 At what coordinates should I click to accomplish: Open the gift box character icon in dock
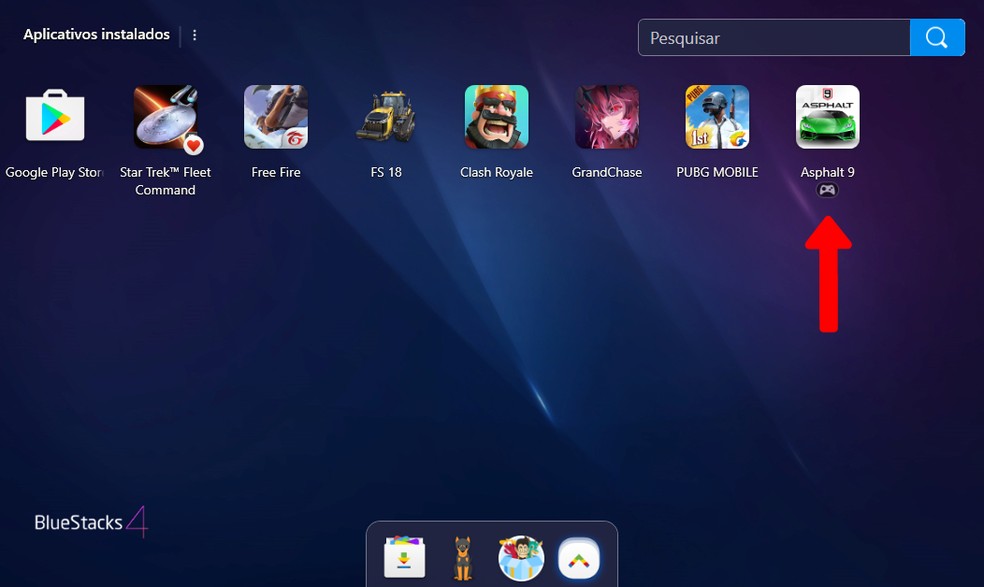click(521, 558)
